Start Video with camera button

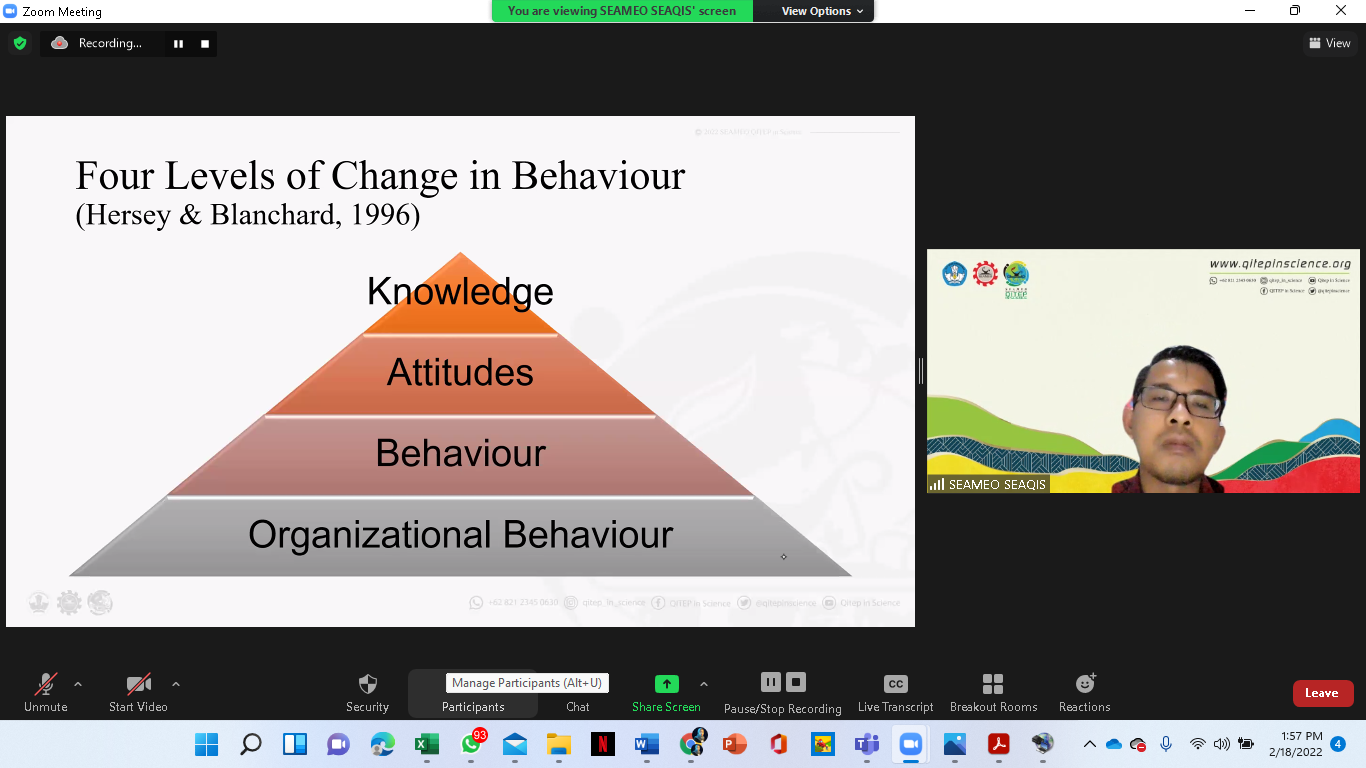pyautogui.click(x=138, y=692)
